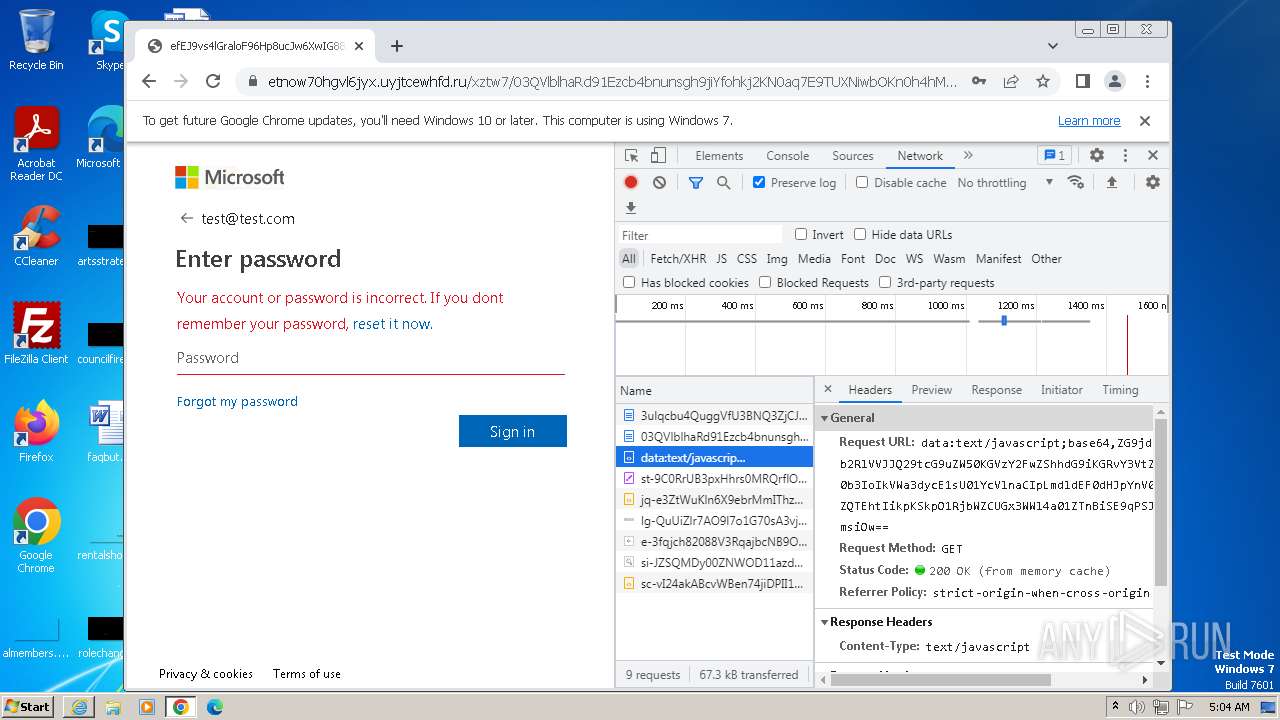Screen dimensions: 1280x720
Task: Open DevTools settings gear
Action: pos(1097,156)
